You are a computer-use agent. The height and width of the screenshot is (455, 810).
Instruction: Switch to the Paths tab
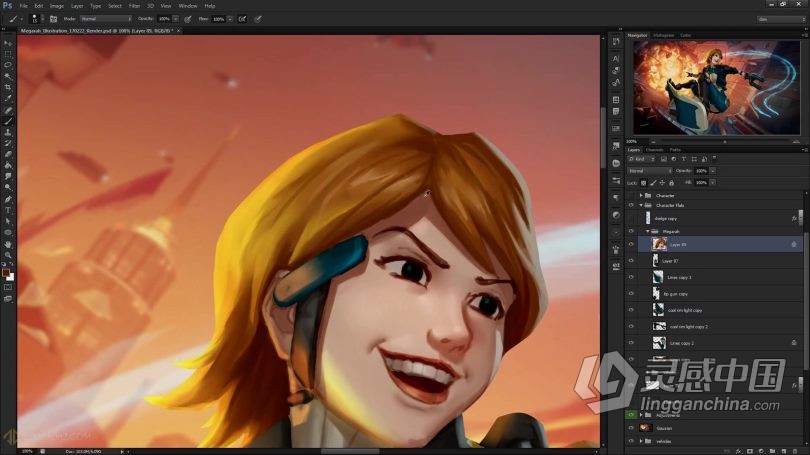(675, 150)
